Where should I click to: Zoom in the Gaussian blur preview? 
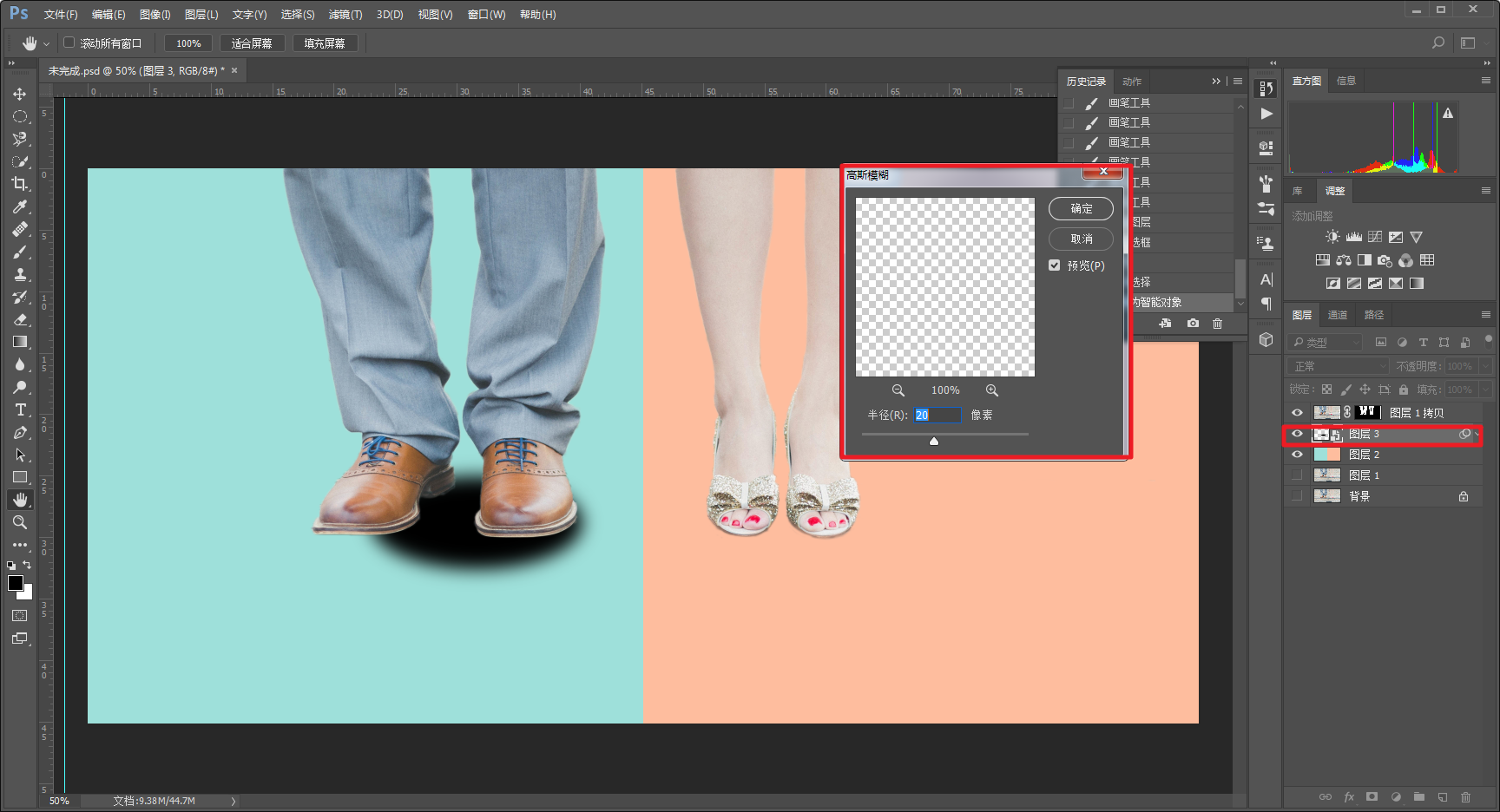pyautogui.click(x=991, y=390)
